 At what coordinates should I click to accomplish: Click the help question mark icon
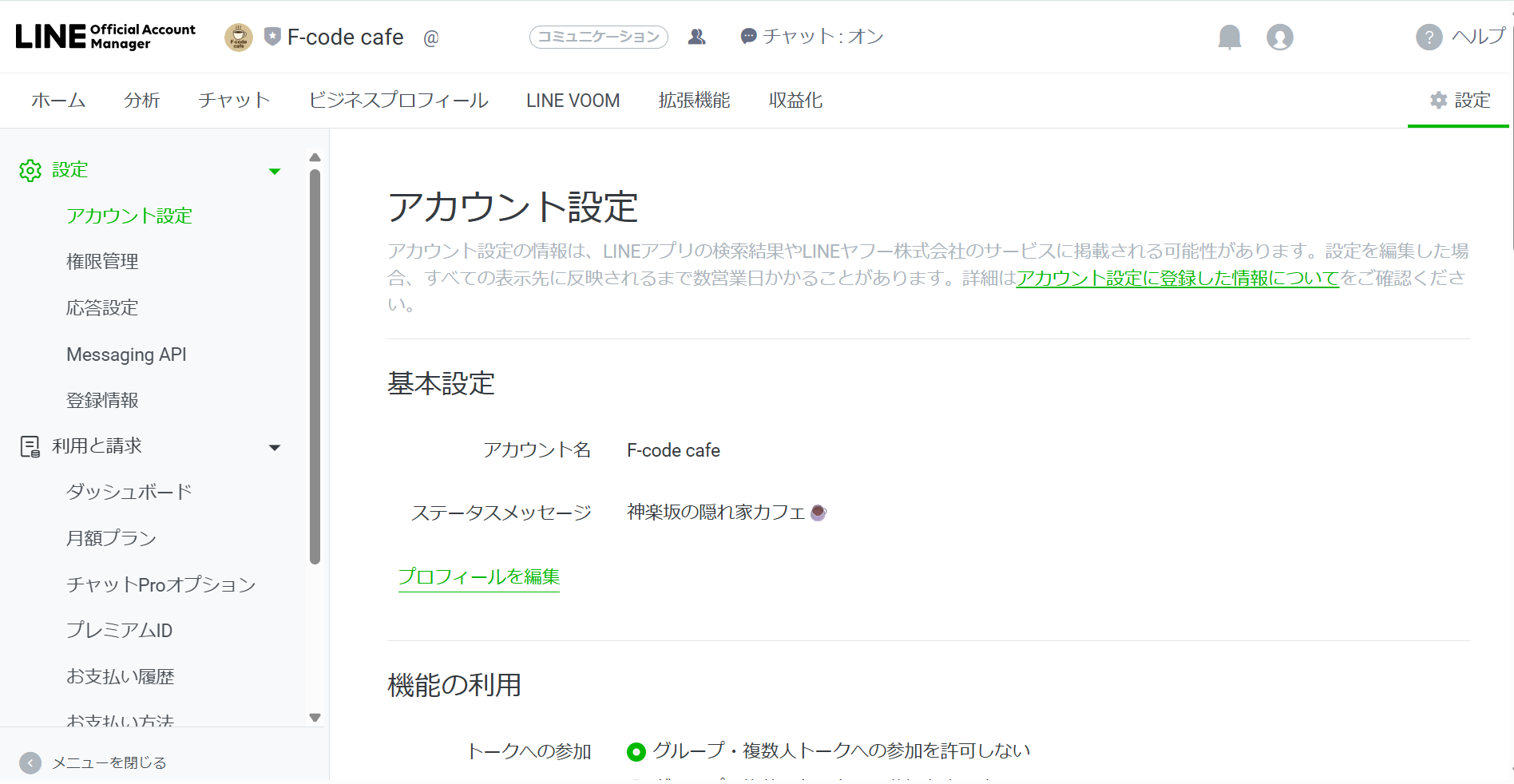[x=1429, y=37]
